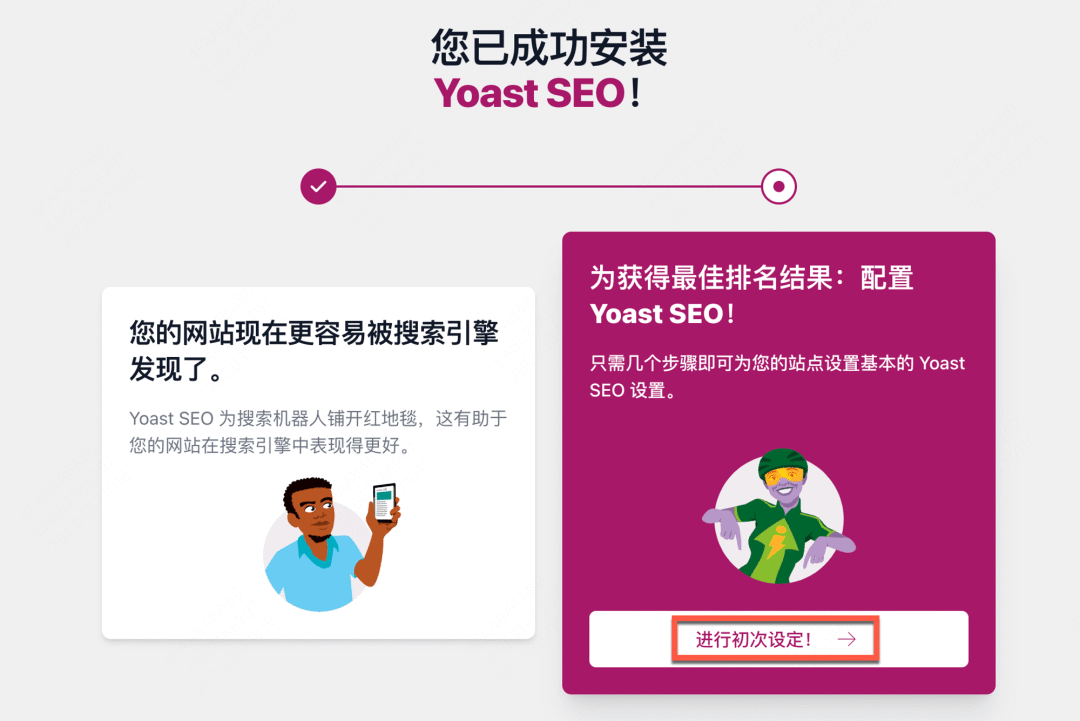Click the Yoast SEO 为搜索机器人铺开红地毯 description
The image size is (1080, 721).
(x=318, y=432)
